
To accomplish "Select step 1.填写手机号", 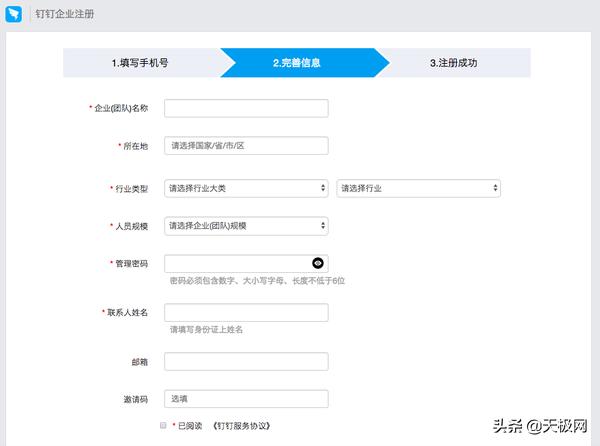I will click(x=140, y=63).
